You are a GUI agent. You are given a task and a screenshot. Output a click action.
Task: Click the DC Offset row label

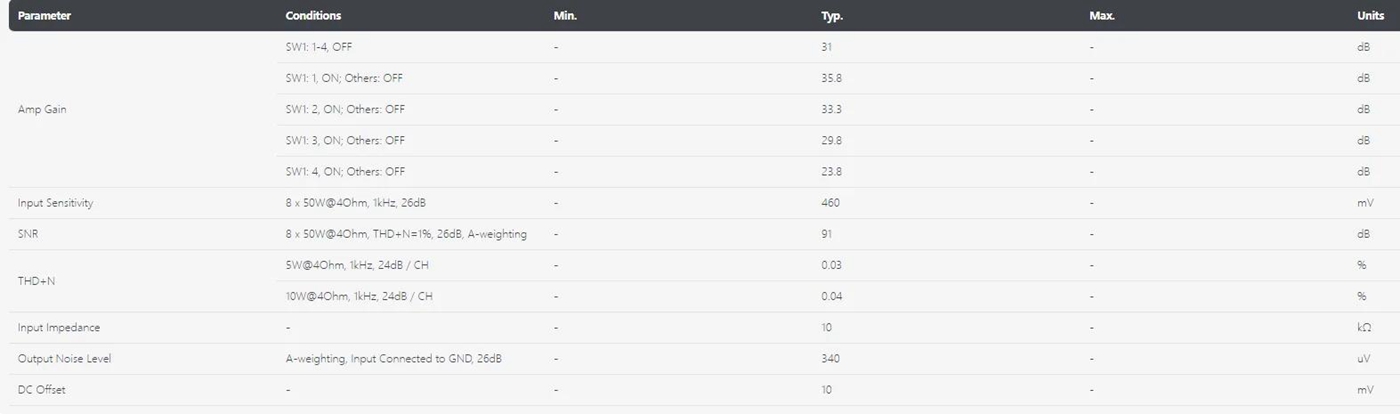tap(41, 390)
